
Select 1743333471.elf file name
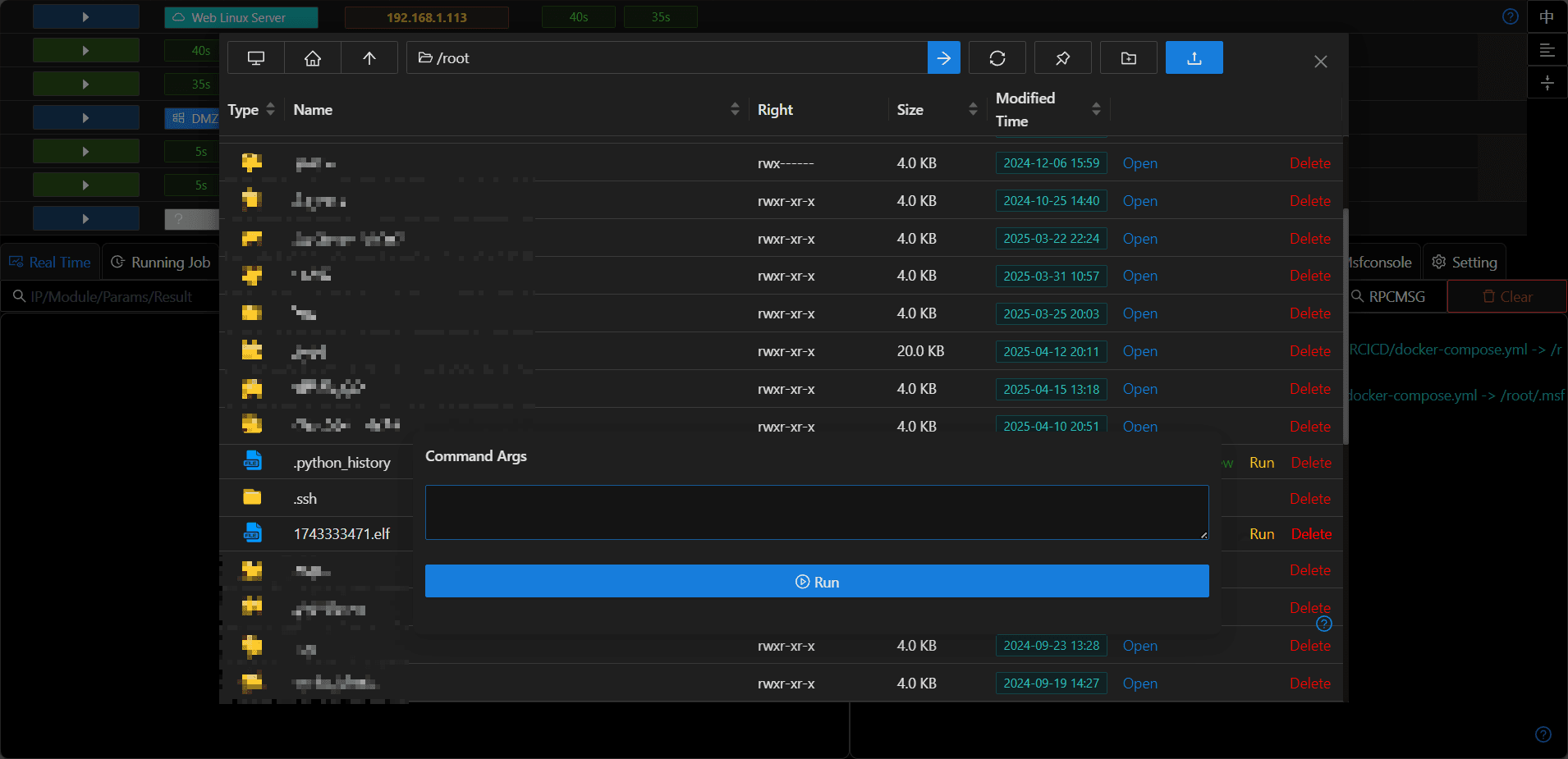(342, 534)
